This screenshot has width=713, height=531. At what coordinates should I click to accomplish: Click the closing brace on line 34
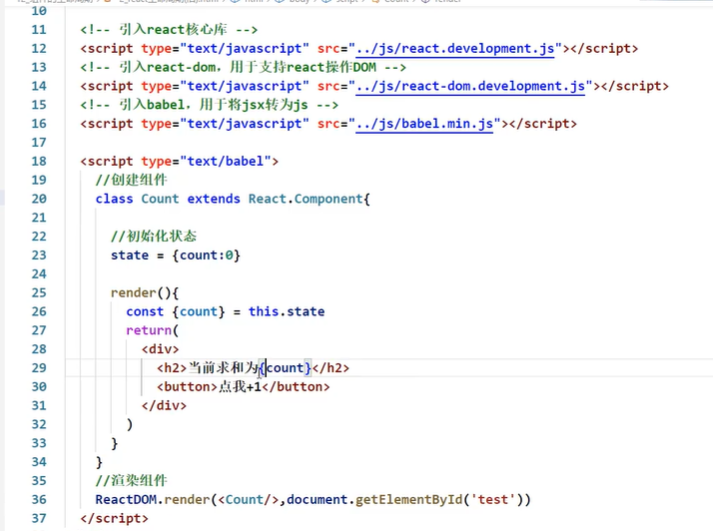pyautogui.click(x=99, y=462)
